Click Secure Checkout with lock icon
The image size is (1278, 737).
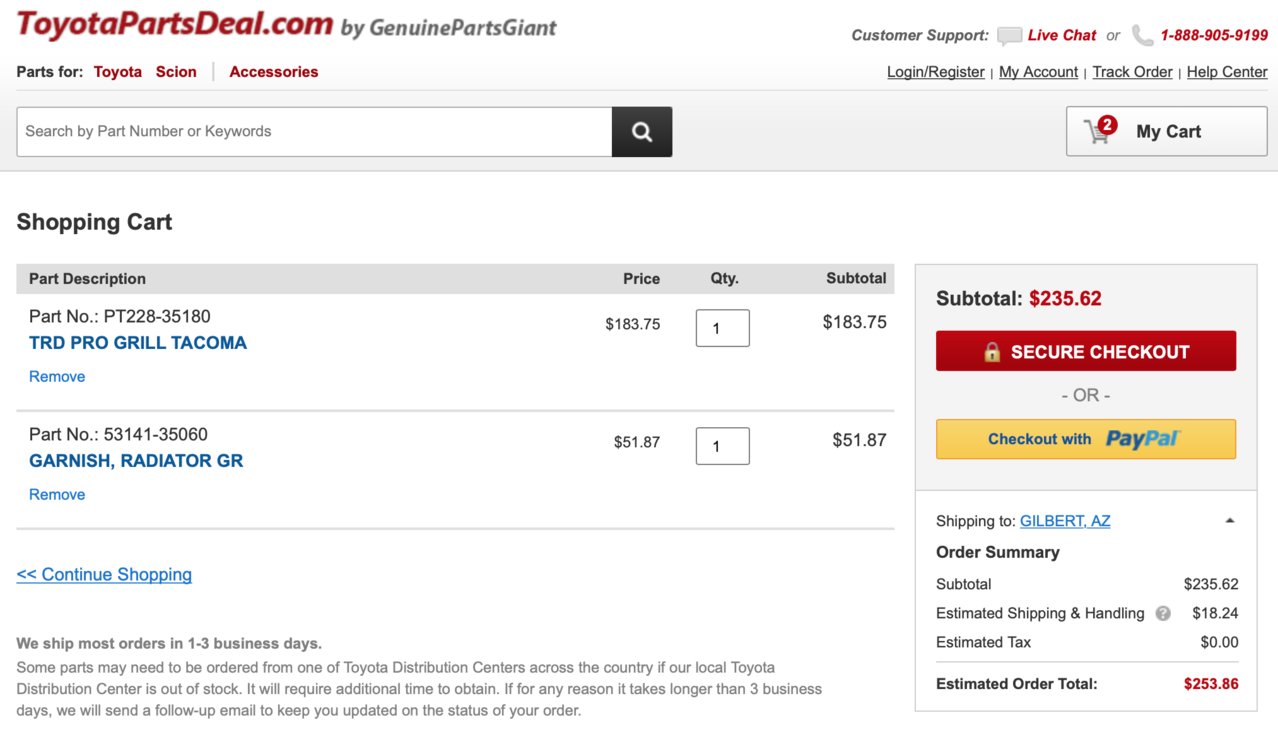click(1086, 351)
